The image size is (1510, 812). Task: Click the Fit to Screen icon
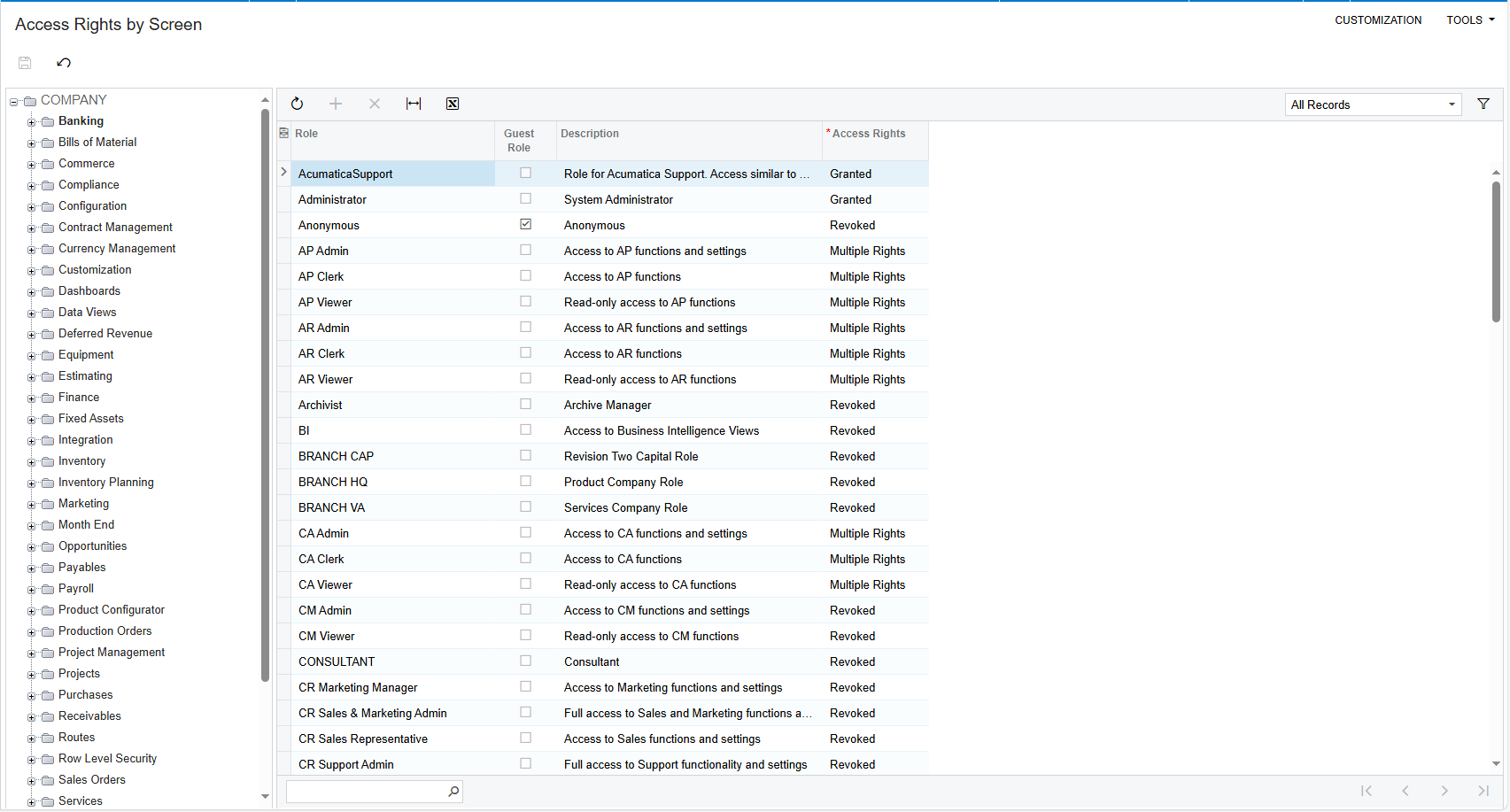tap(414, 104)
